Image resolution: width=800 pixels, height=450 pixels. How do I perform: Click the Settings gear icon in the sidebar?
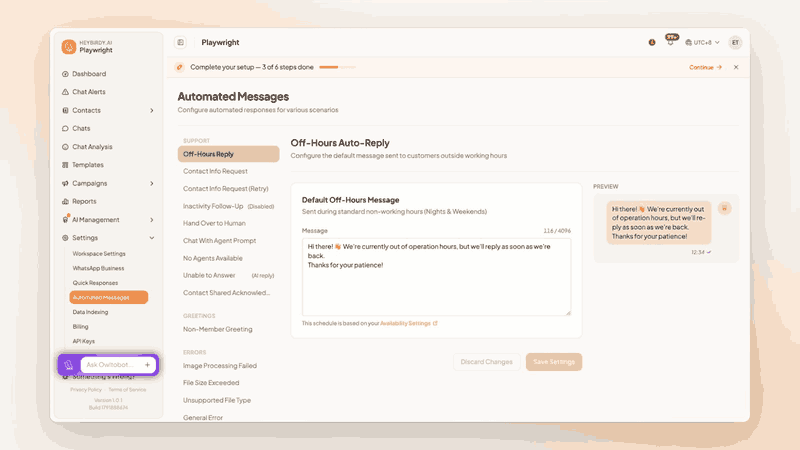[65, 238]
